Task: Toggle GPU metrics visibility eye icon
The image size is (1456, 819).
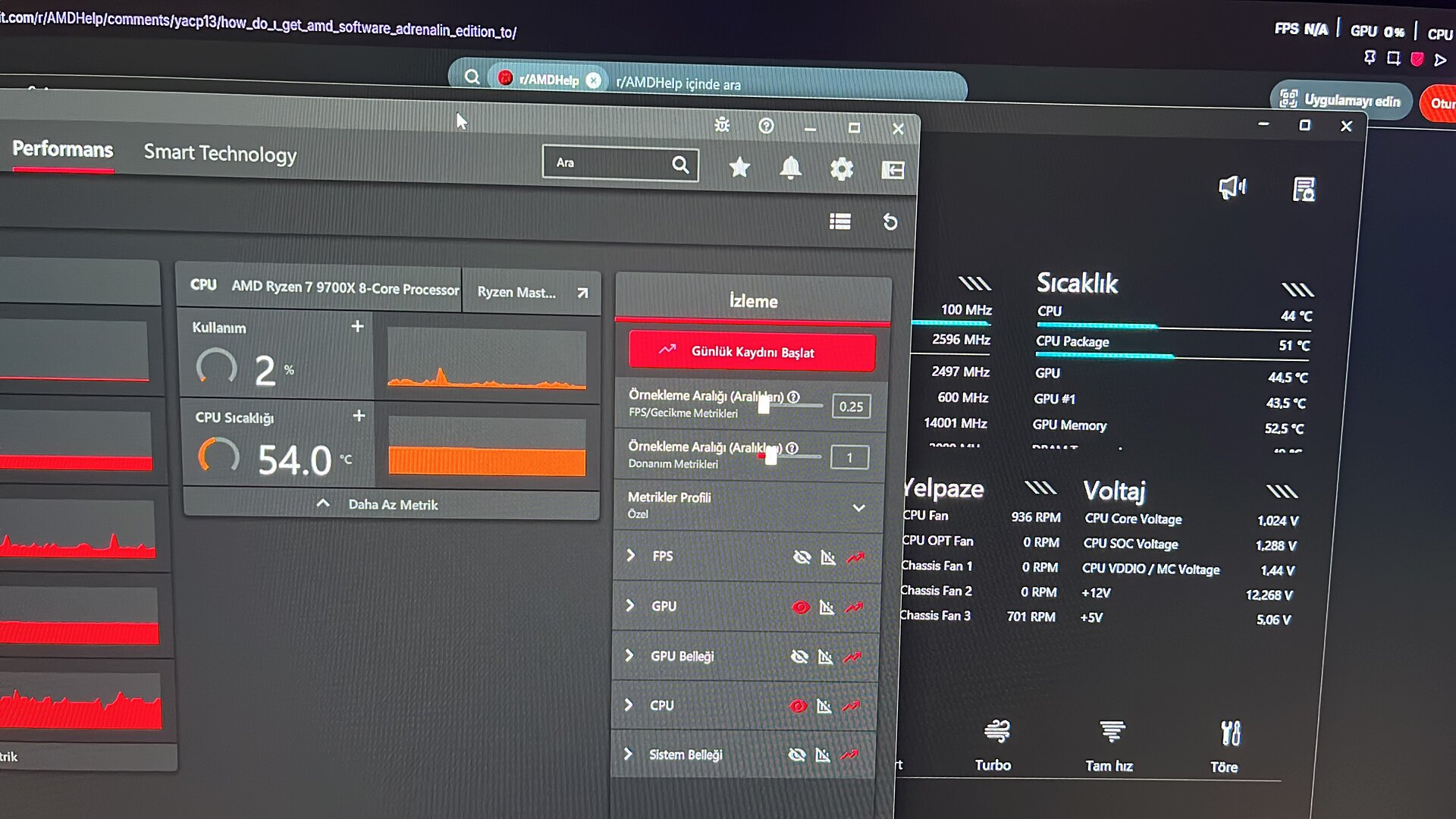Action: click(x=800, y=607)
